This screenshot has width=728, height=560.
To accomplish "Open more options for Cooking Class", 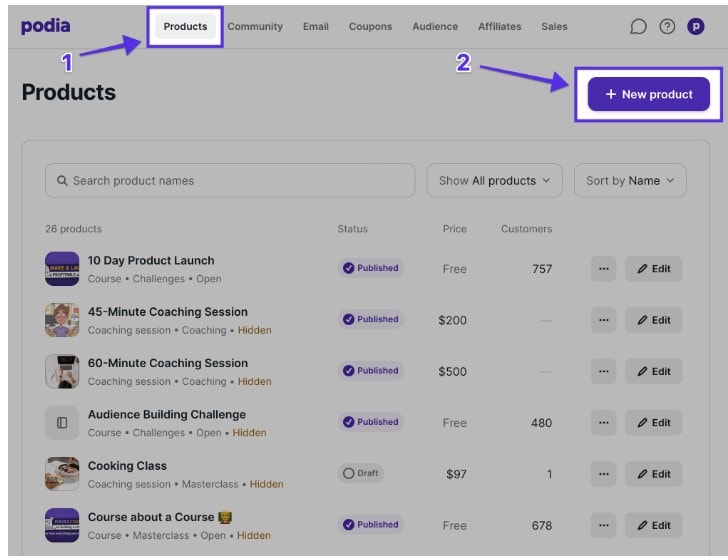I will pyautogui.click(x=603, y=474).
